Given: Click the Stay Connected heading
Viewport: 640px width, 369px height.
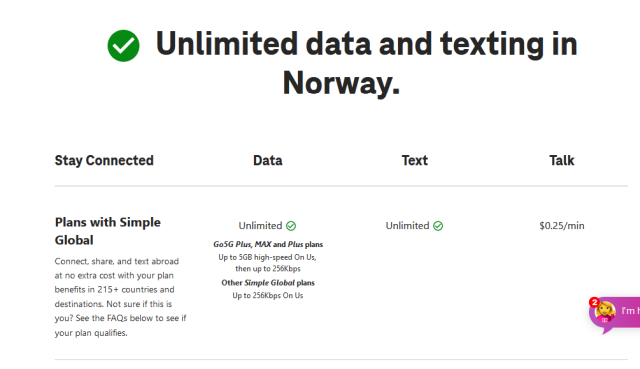Looking at the screenshot, I should pyautogui.click(x=104, y=160).
